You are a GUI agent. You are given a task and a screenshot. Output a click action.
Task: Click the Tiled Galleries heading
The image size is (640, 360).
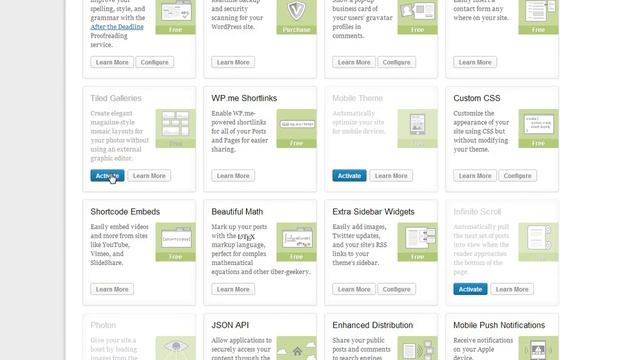click(116, 98)
